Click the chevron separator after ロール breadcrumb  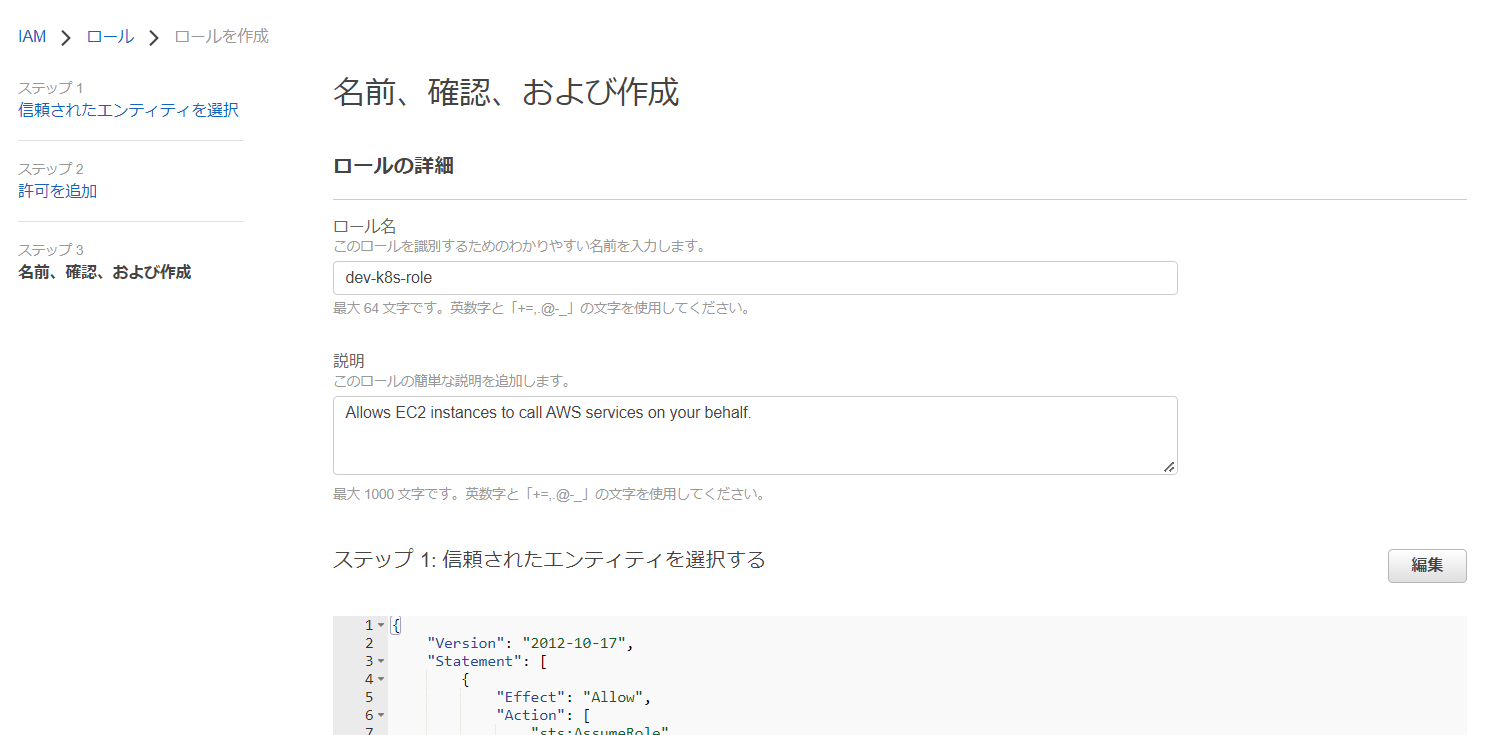click(154, 38)
